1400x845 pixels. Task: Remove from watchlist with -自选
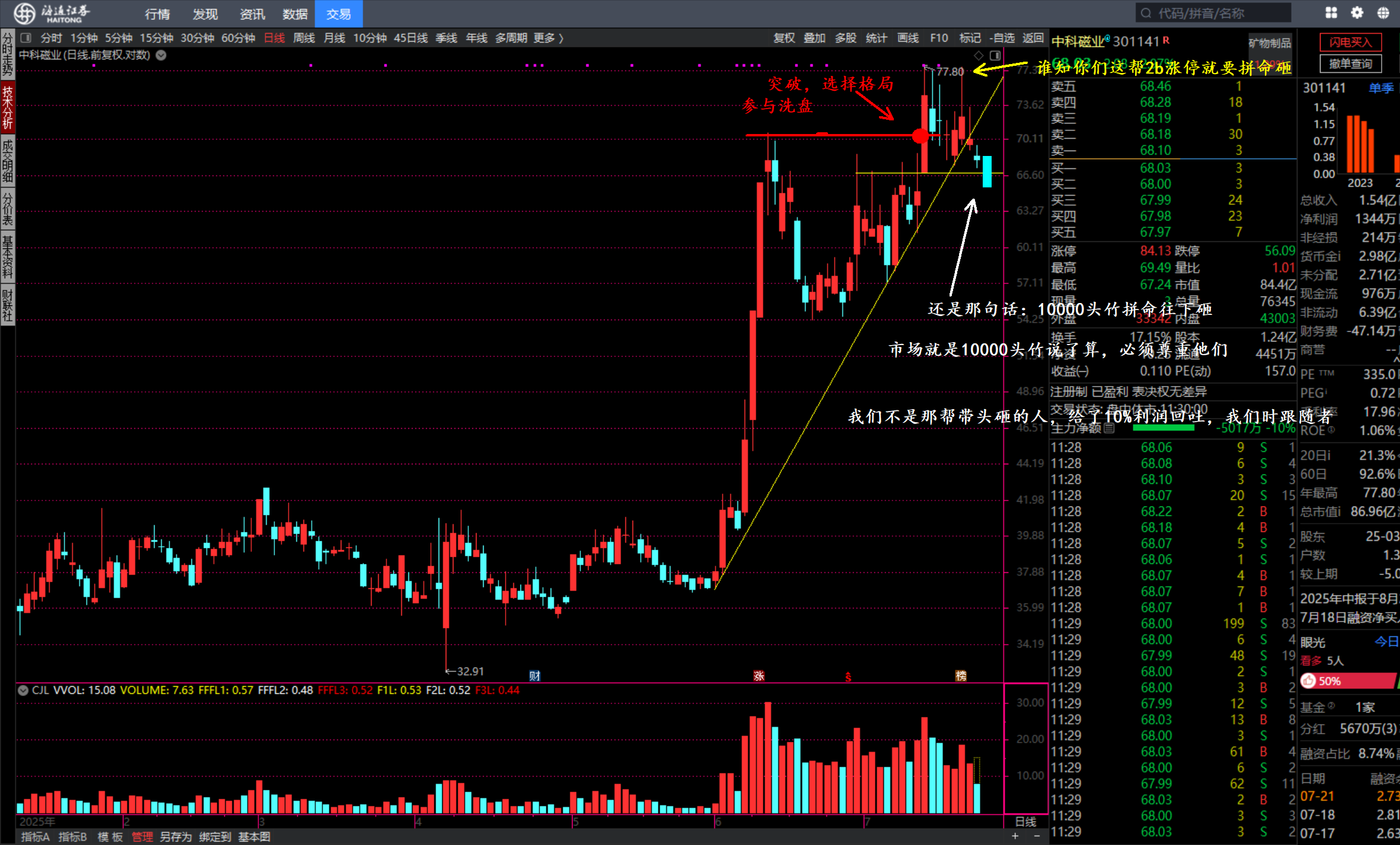[1002, 38]
